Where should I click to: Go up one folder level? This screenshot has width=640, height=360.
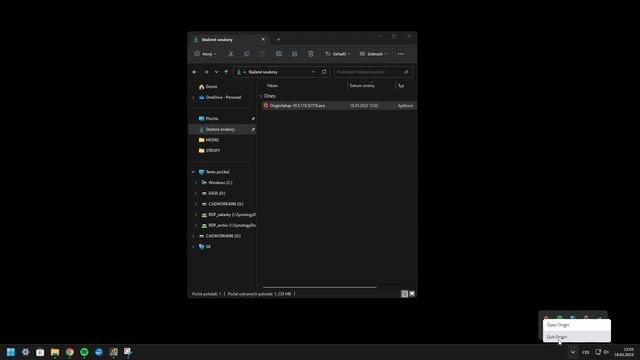226,72
